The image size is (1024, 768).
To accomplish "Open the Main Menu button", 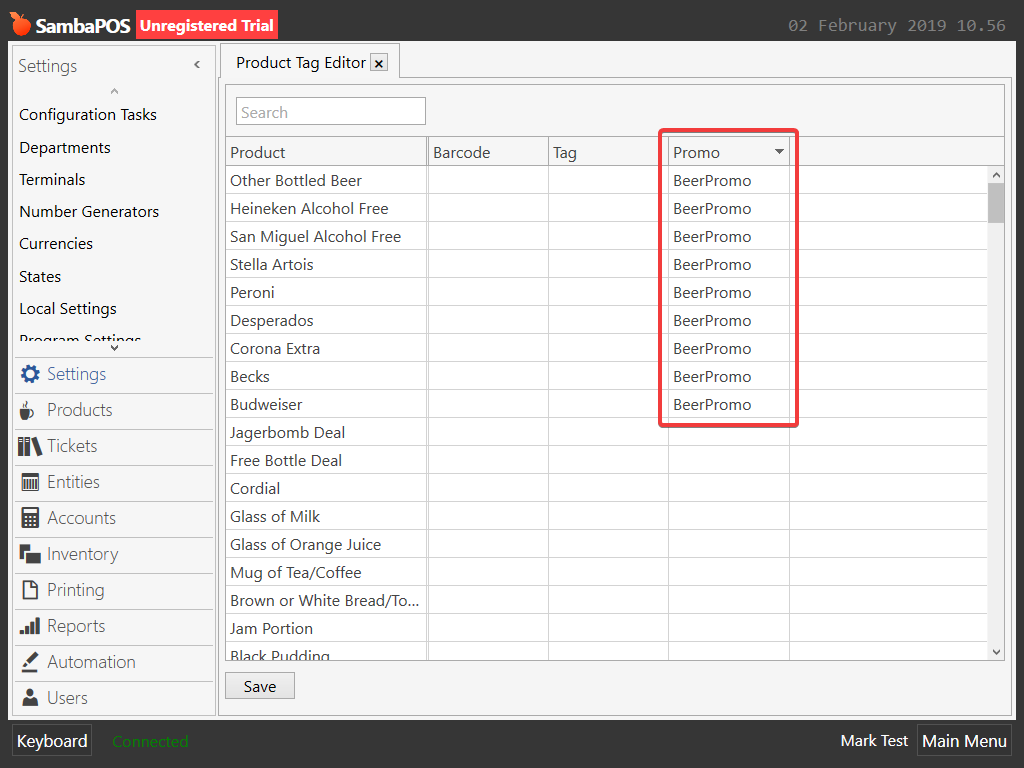I will click(963, 741).
